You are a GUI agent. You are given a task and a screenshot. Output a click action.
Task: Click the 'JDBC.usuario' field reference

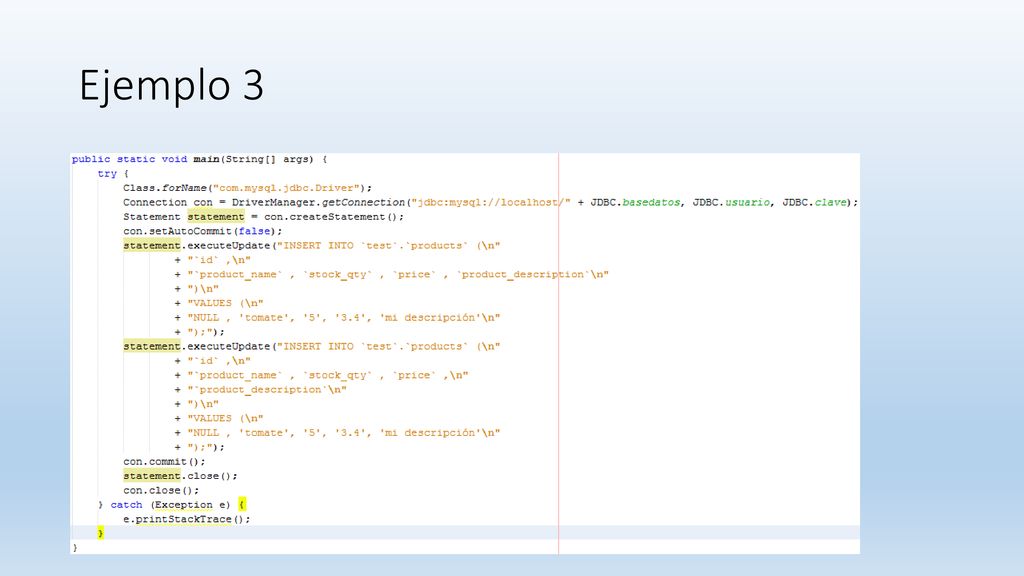click(x=731, y=202)
